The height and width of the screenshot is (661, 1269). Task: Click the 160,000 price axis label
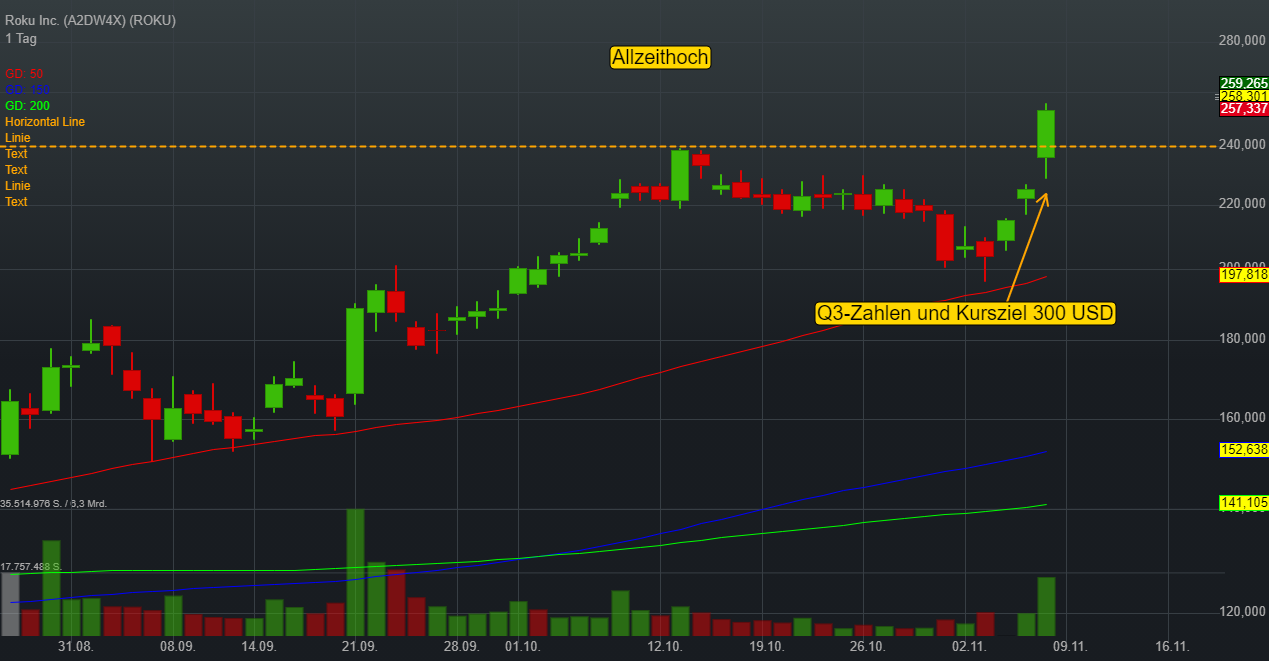(x=1244, y=418)
